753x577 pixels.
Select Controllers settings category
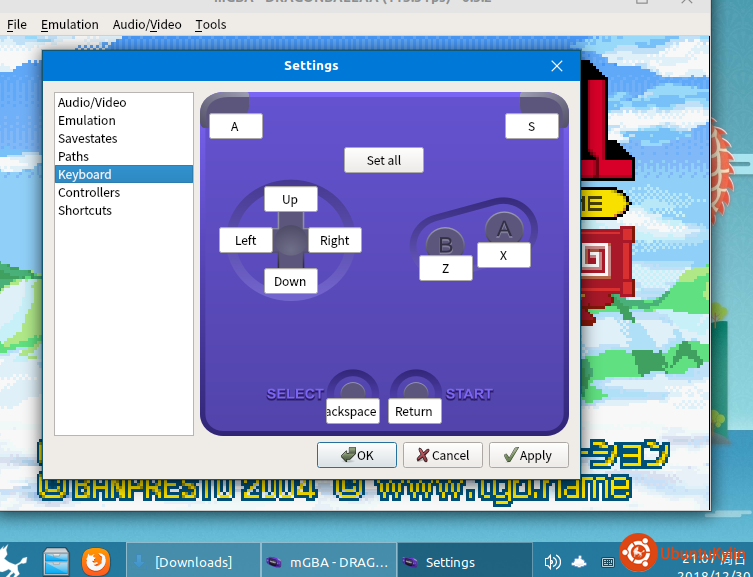(124, 192)
